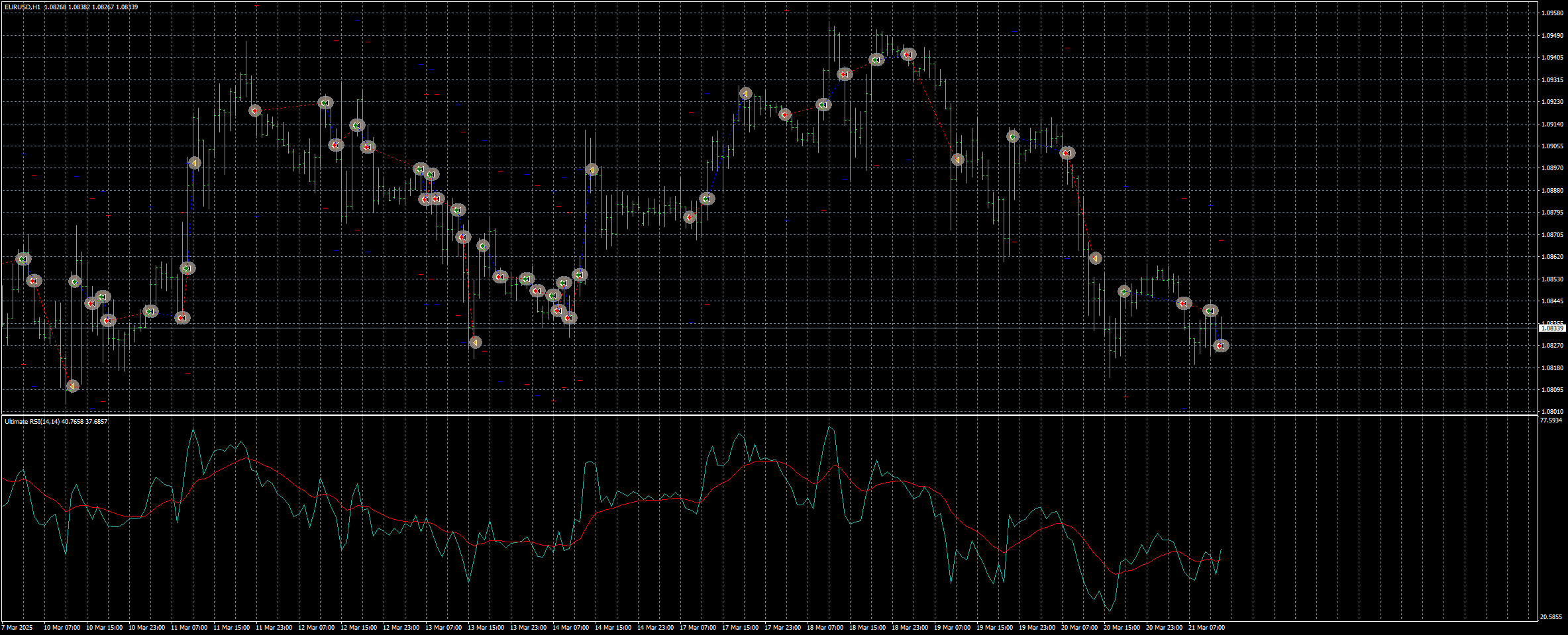
Task: Click the red trade marker on 7 Mar near 1.08530
Action: point(34,281)
